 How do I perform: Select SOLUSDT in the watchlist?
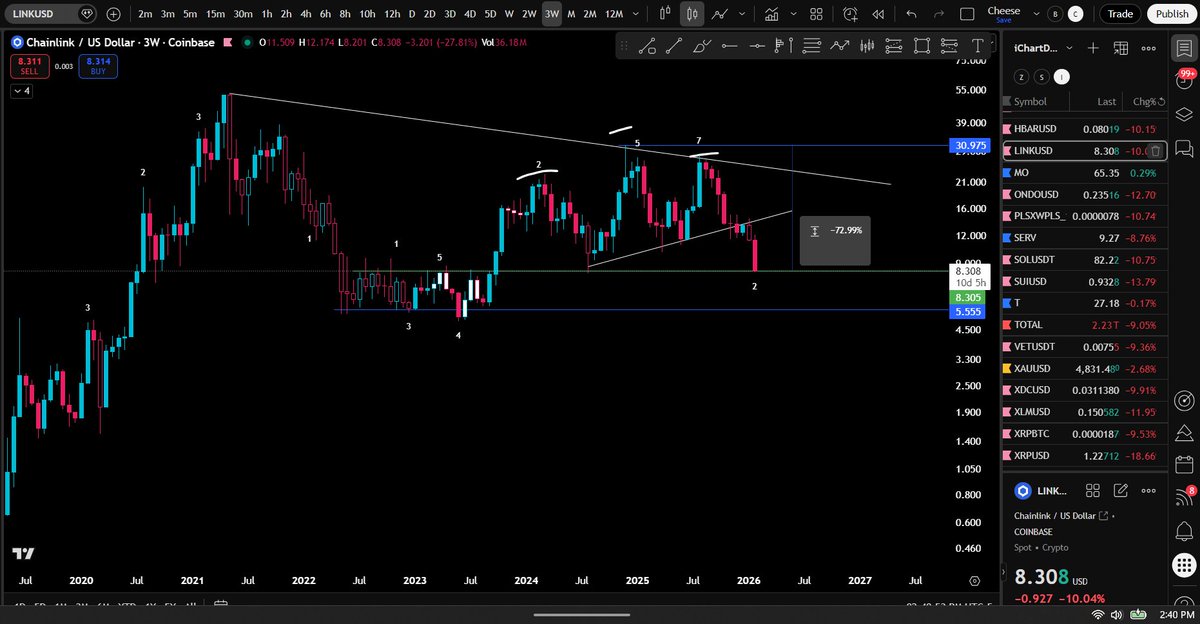(x=1084, y=259)
